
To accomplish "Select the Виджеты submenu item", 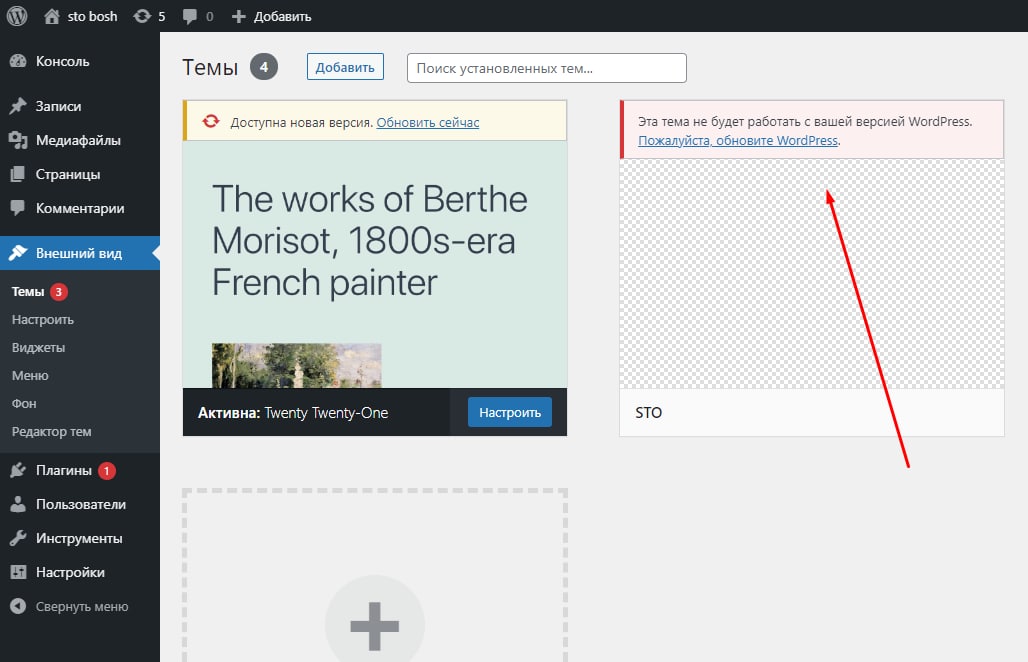I will pyautogui.click(x=38, y=348).
